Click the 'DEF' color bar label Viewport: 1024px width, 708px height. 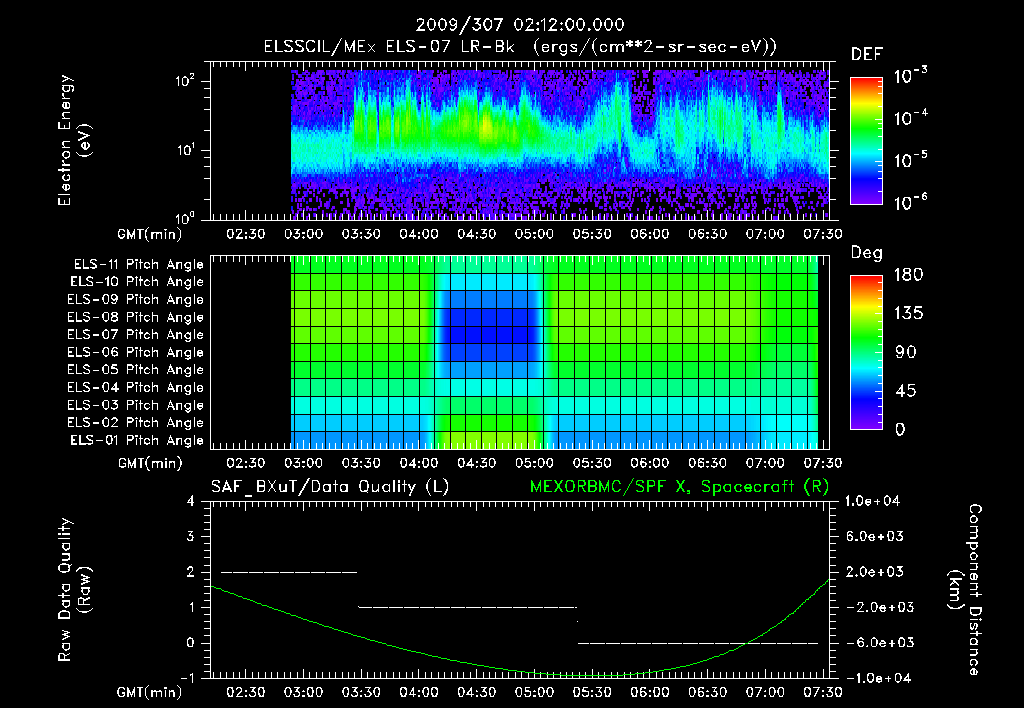(x=867, y=54)
